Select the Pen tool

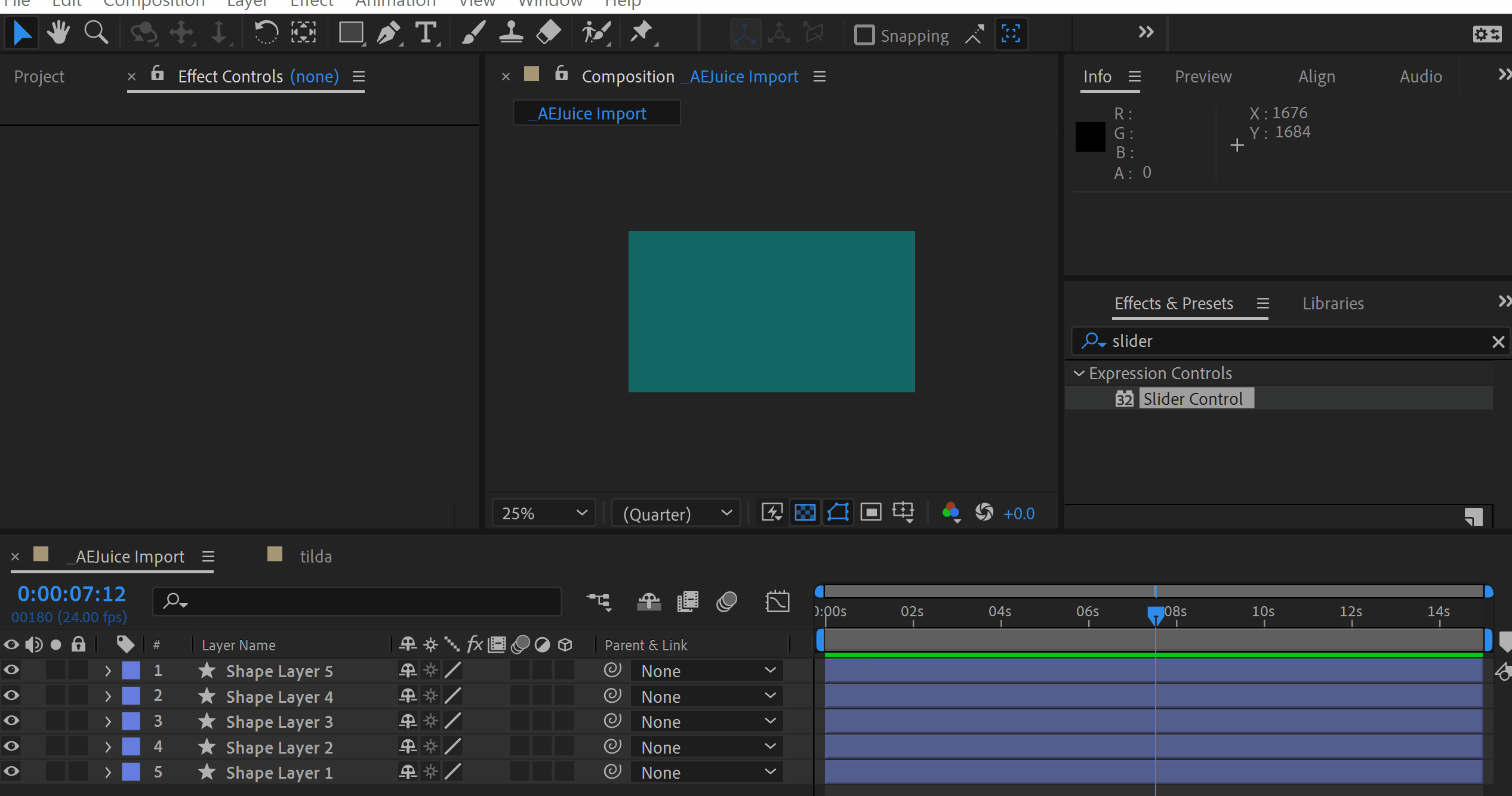[x=389, y=33]
